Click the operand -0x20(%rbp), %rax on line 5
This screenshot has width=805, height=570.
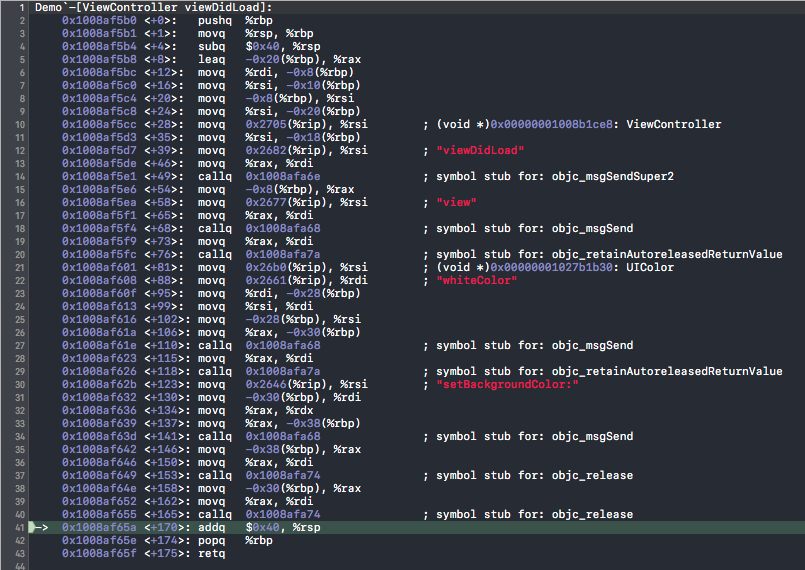point(303,60)
